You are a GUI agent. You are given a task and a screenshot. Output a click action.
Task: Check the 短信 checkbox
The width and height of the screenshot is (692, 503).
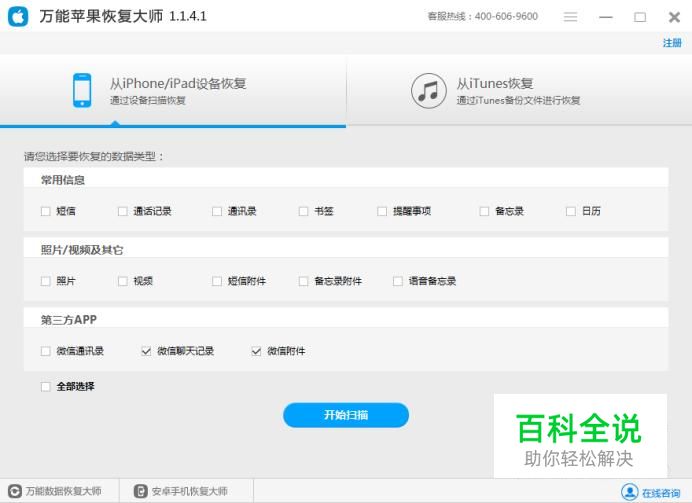[45, 211]
